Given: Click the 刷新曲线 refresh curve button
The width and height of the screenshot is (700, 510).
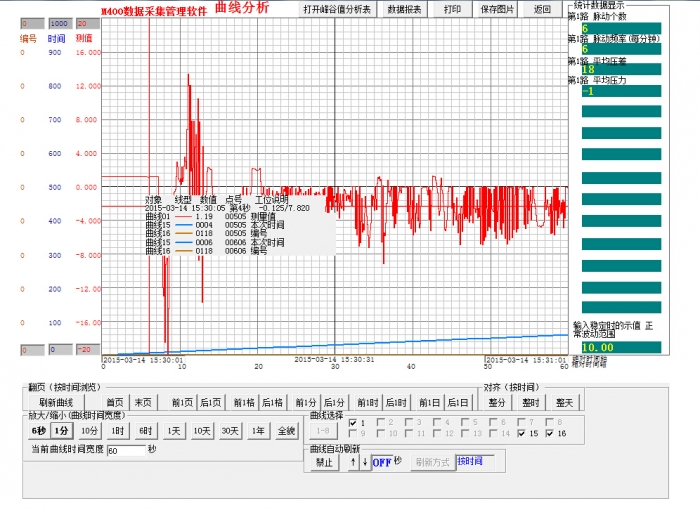Looking at the screenshot, I should tap(56, 402).
